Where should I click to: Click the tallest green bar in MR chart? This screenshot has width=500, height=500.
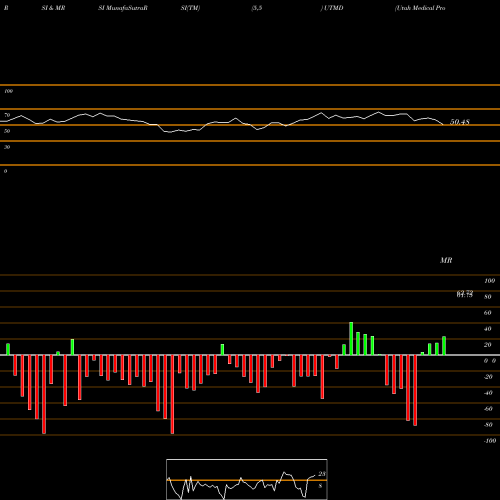[x=351, y=338]
